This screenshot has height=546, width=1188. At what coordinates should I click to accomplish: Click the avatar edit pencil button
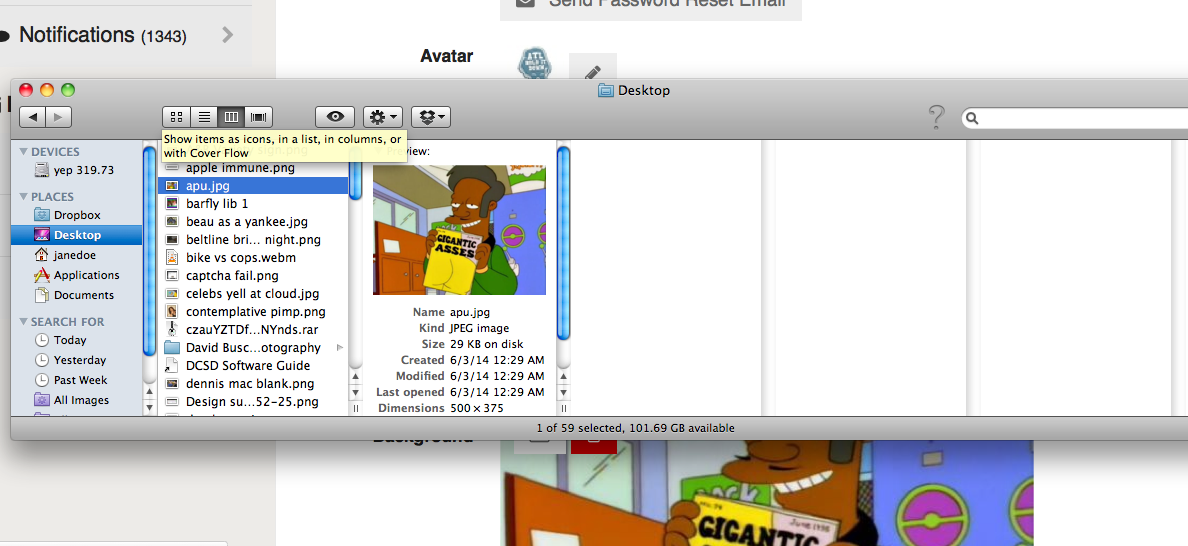[x=593, y=72]
